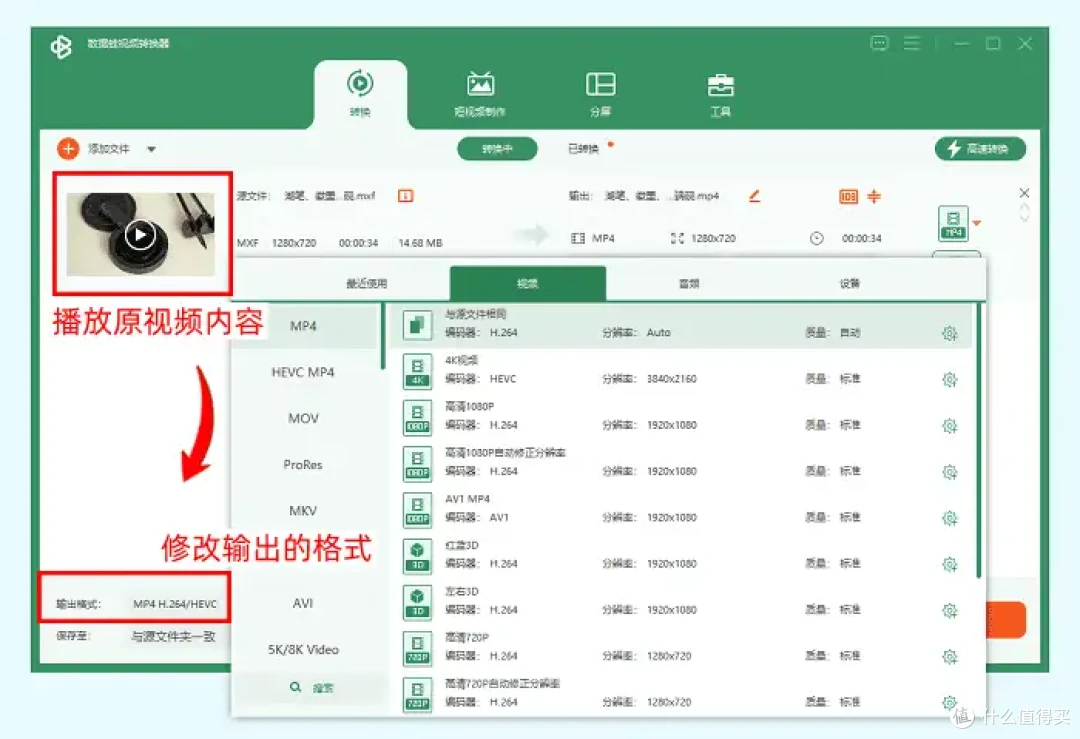Select AVI in the format list

[x=303, y=603]
